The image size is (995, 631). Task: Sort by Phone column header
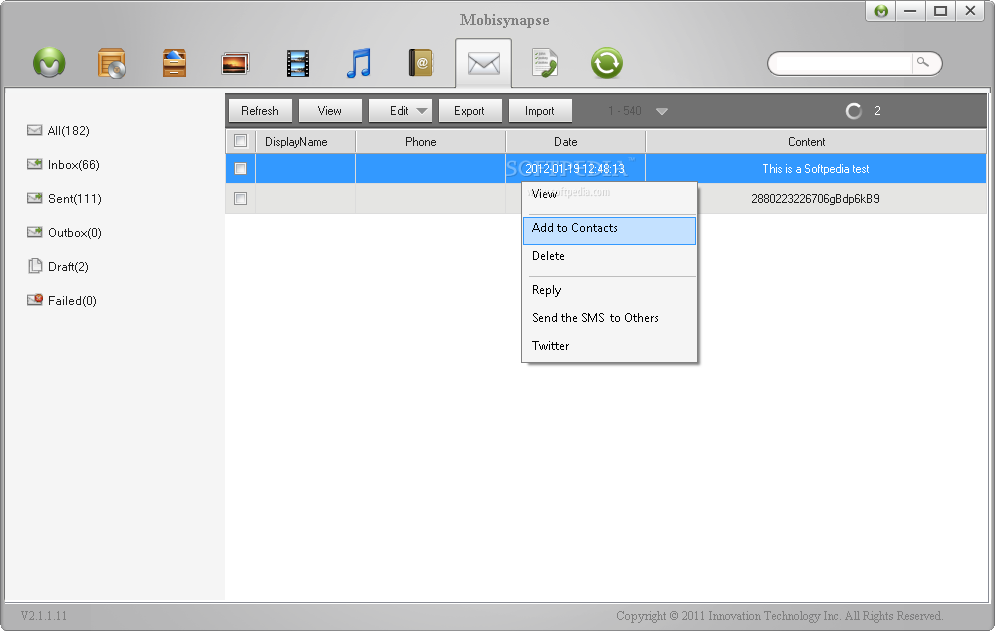click(430, 142)
